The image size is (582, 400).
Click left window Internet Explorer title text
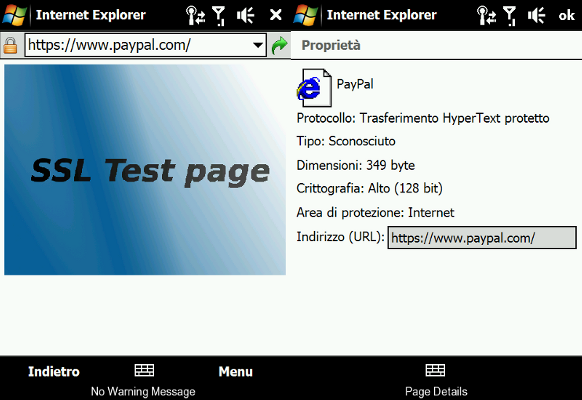click(91, 15)
